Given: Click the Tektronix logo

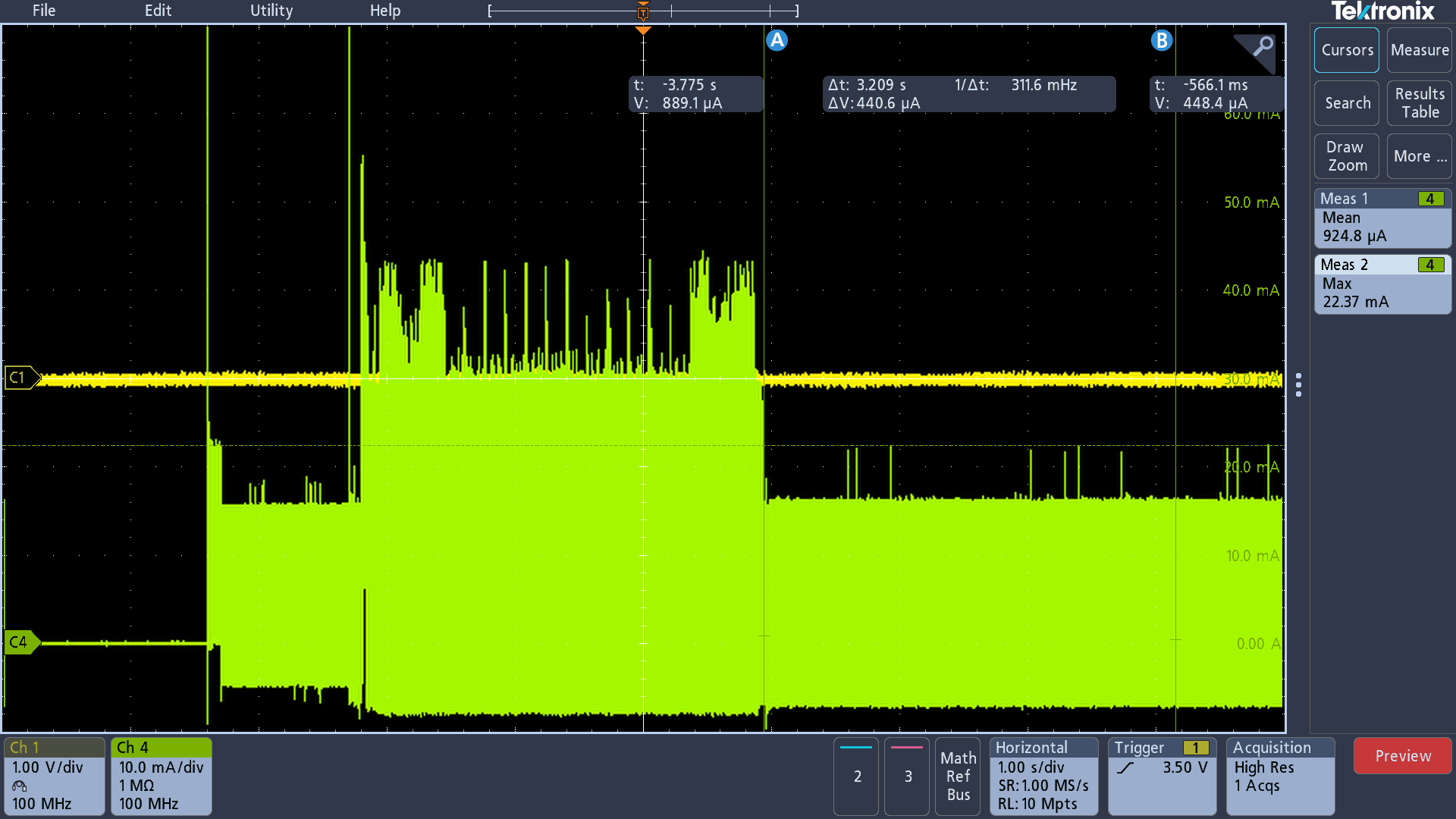Looking at the screenshot, I should pyautogui.click(x=1382, y=11).
